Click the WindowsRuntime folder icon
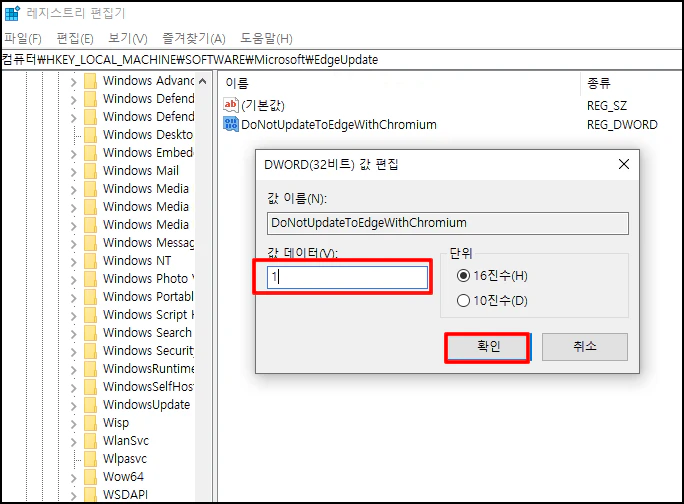The height and width of the screenshot is (504, 684). (90, 369)
